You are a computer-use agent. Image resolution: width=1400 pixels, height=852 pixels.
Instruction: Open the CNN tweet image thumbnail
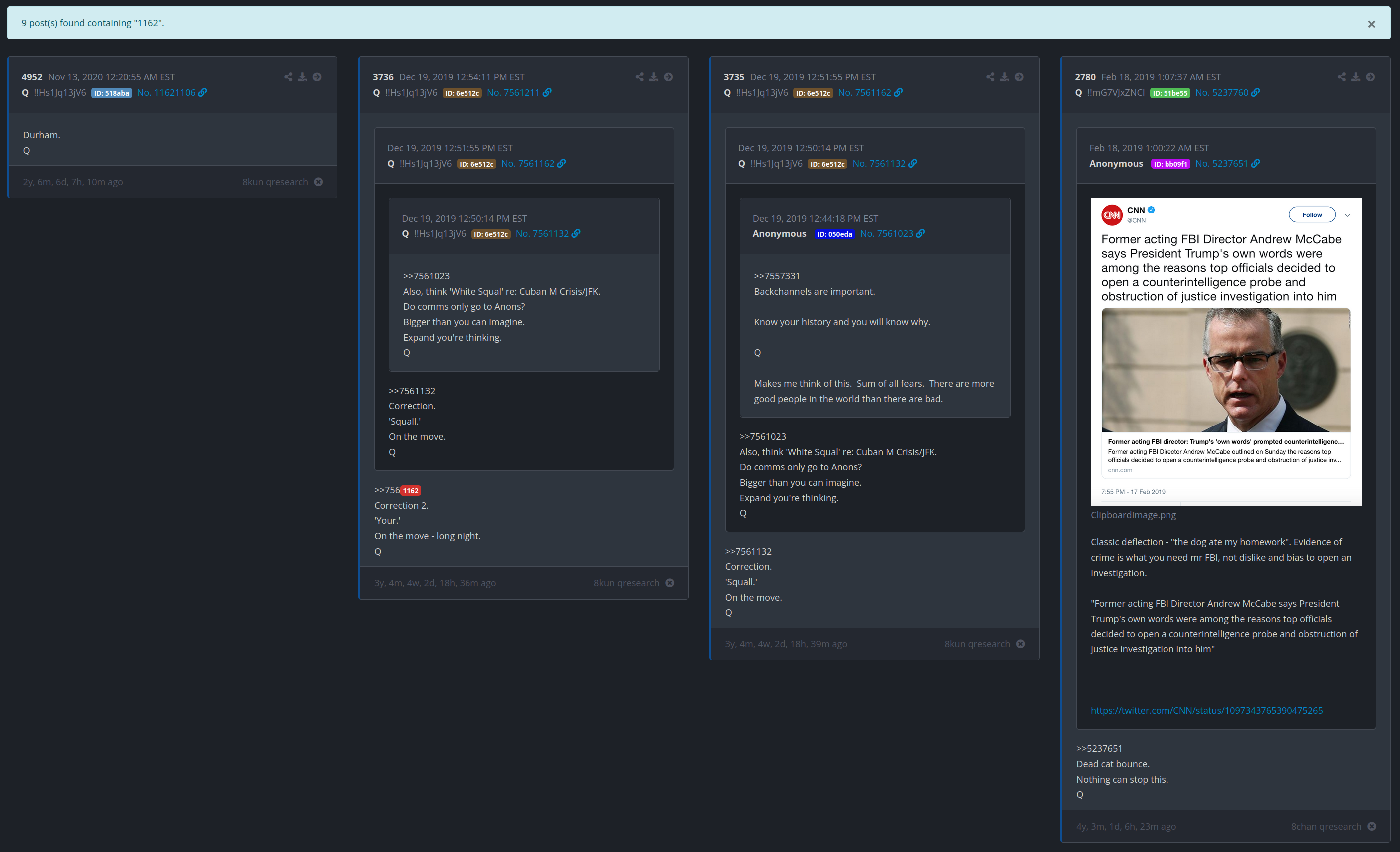click(1225, 352)
